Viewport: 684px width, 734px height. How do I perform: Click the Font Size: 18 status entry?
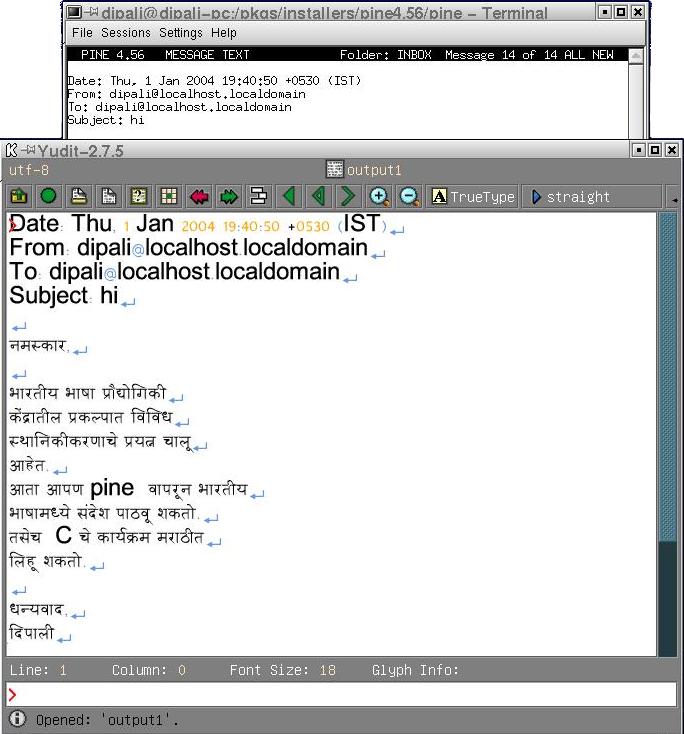point(282,670)
